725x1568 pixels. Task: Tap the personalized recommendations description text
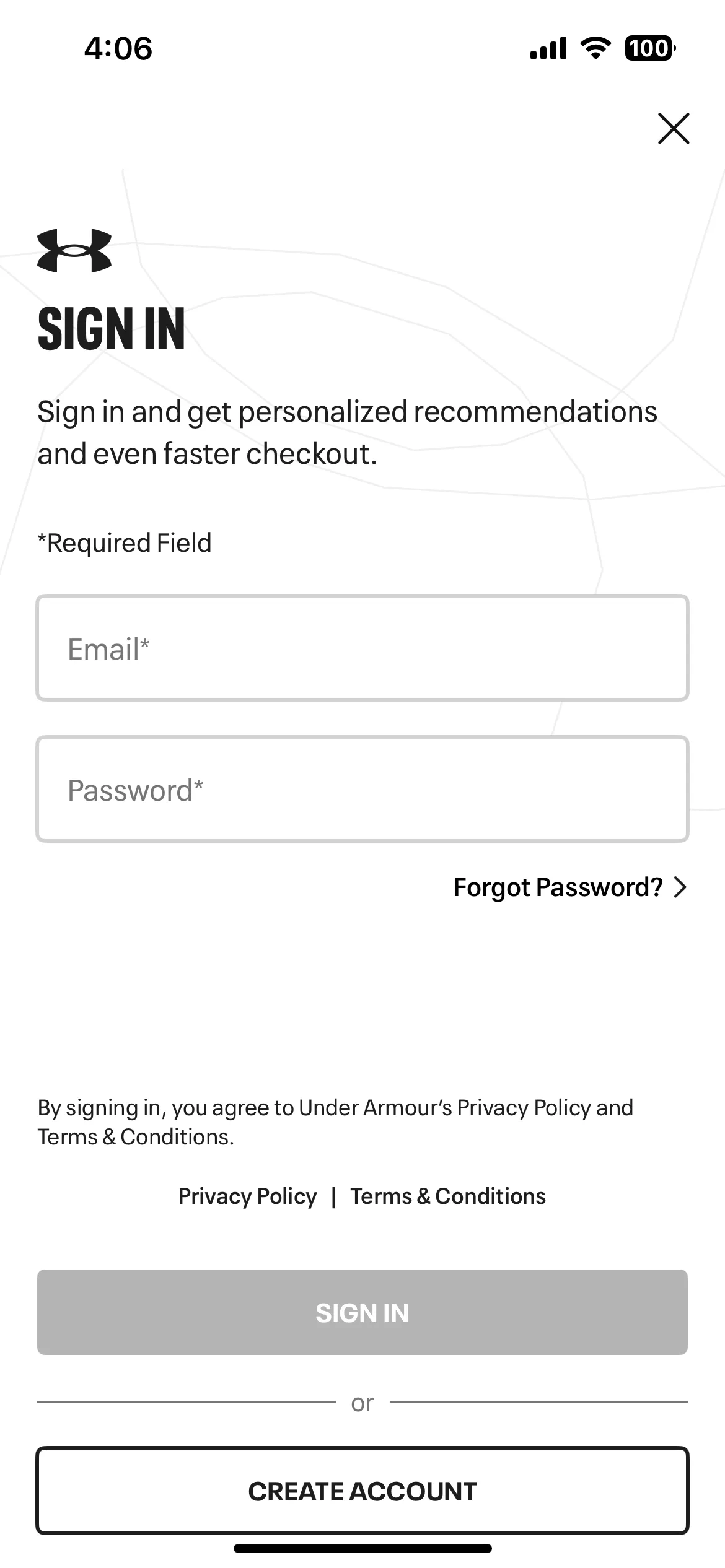click(x=347, y=432)
